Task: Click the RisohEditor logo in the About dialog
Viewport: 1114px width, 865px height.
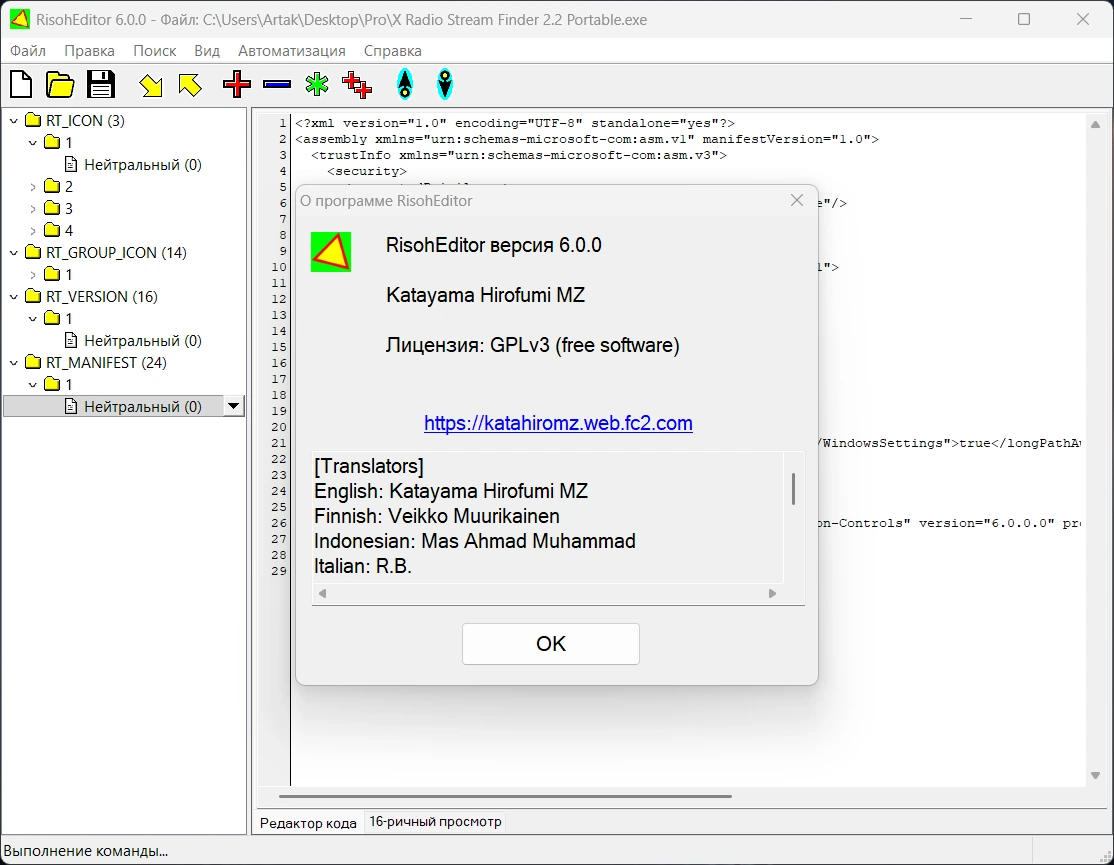Action: pyautogui.click(x=331, y=252)
